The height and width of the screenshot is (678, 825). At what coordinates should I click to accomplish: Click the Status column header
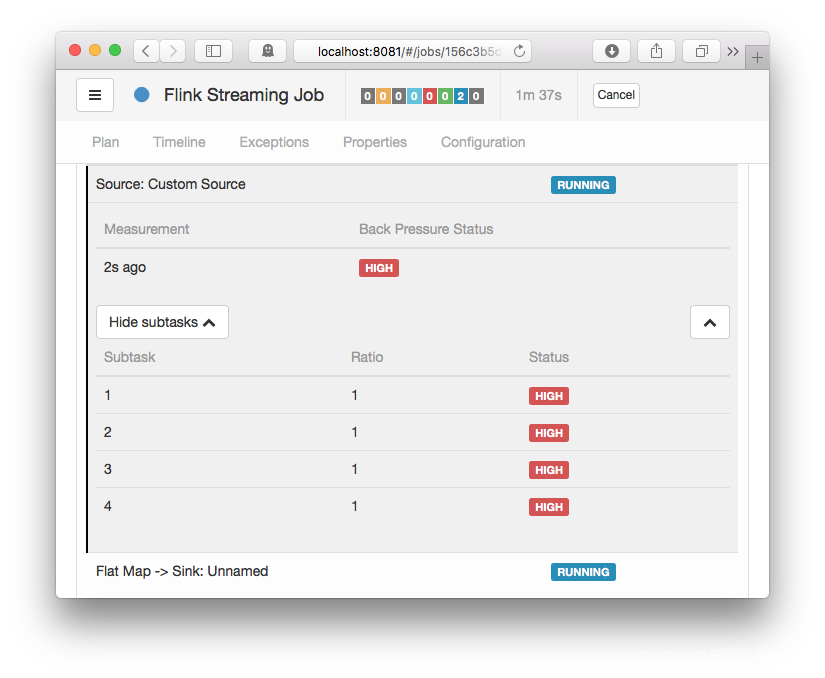click(x=549, y=357)
